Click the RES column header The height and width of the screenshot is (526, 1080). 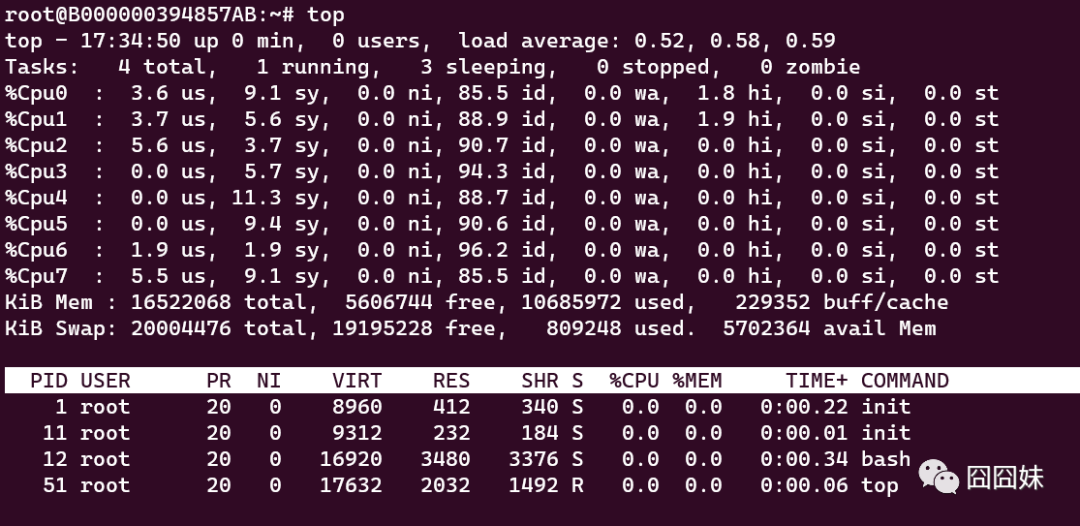pos(451,381)
